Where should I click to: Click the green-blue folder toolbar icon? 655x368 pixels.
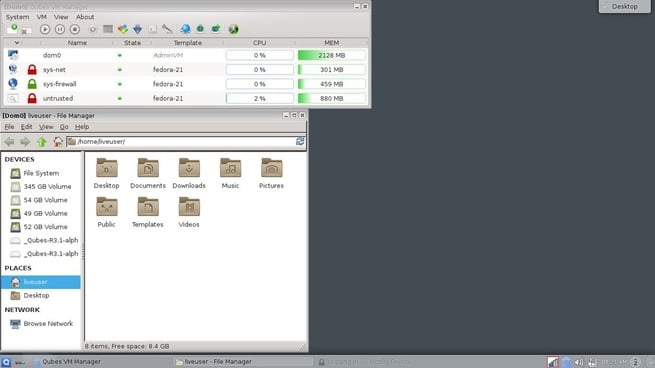[216, 28]
